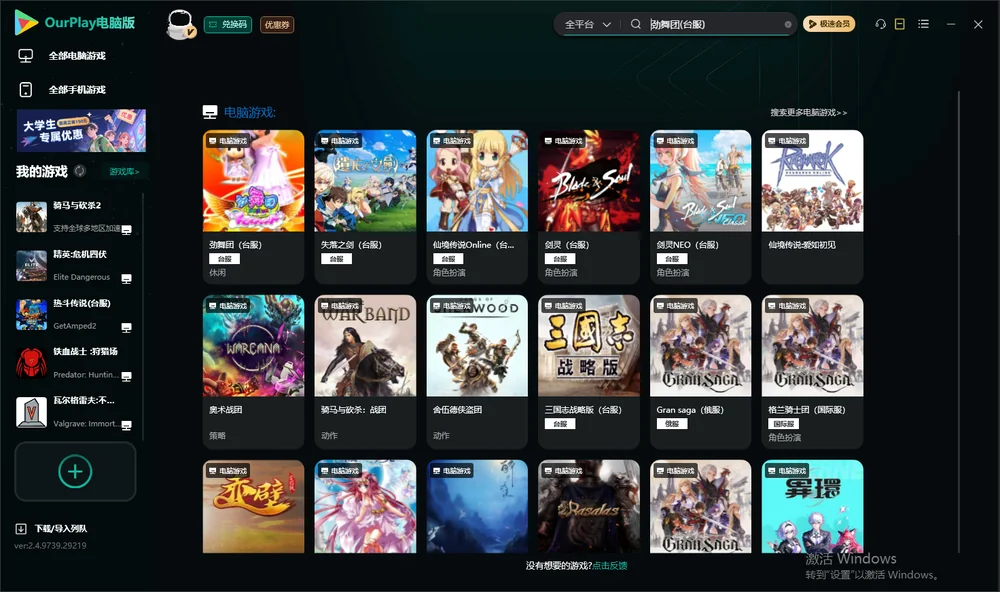This screenshot has height=592, width=1000.
Task: Click the 兑换码 redeem code button
Action: click(228, 25)
